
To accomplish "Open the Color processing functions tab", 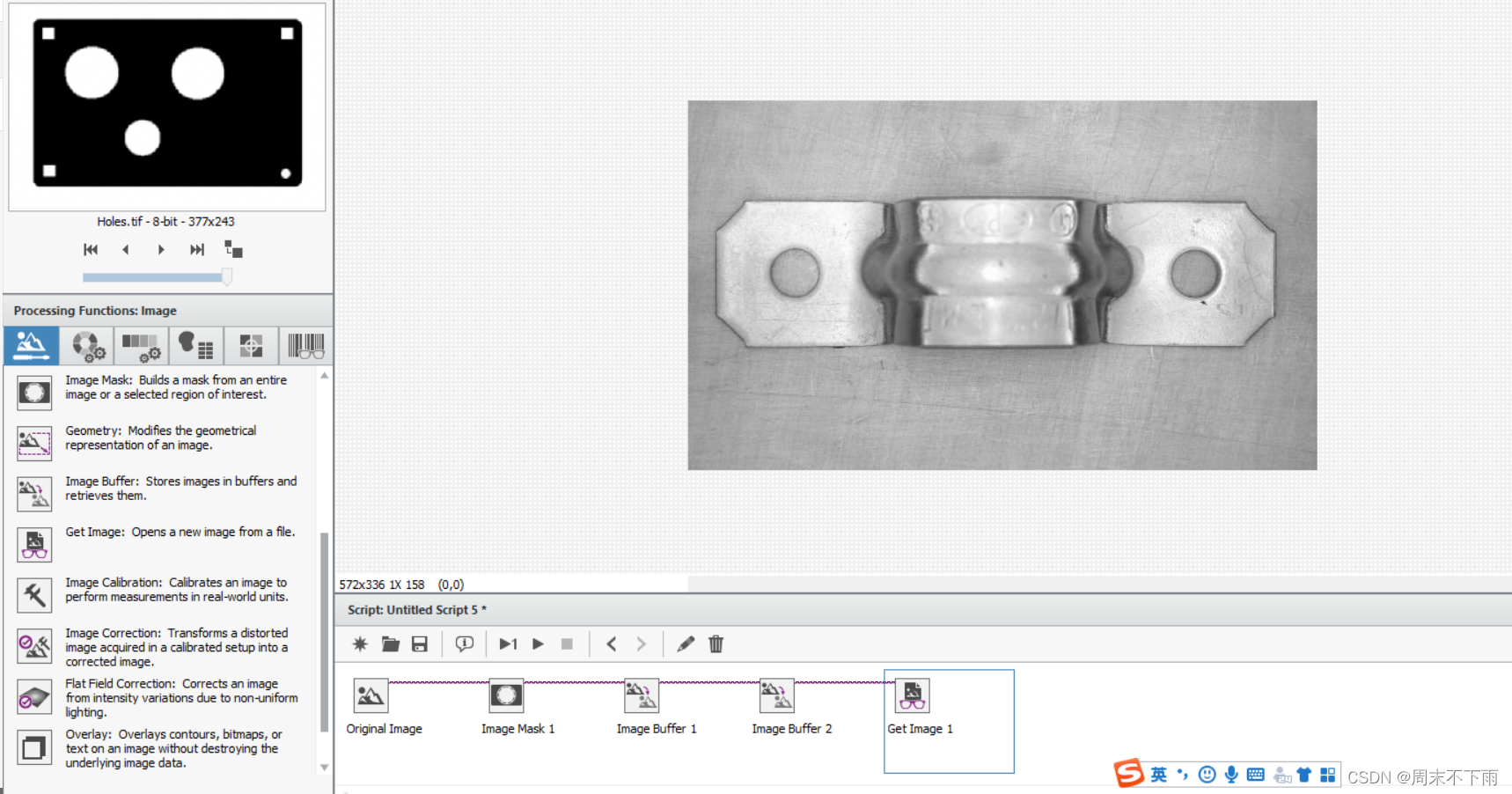I will click(x=87, y=345).
